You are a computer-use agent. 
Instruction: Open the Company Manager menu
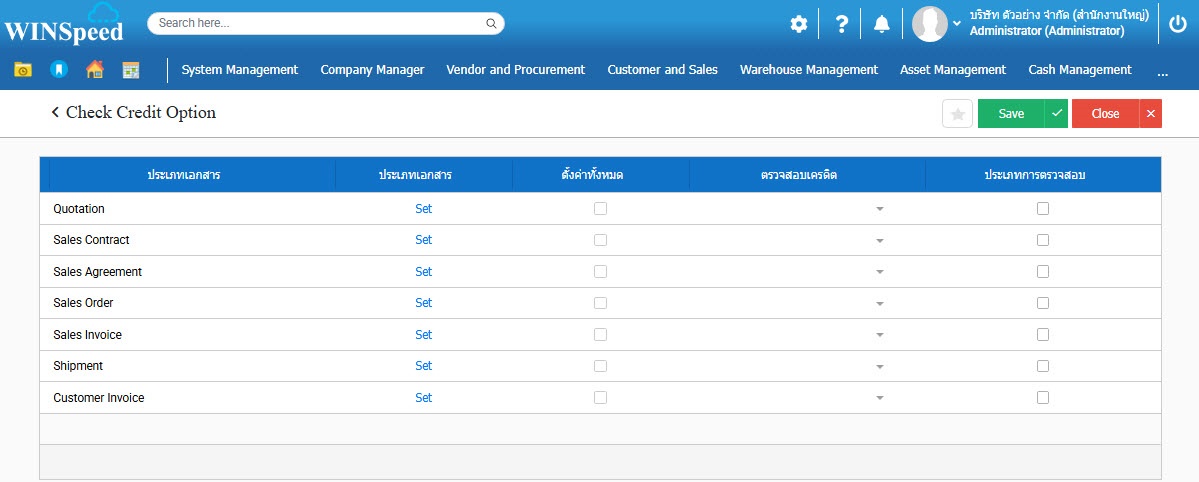coord(372,70)
